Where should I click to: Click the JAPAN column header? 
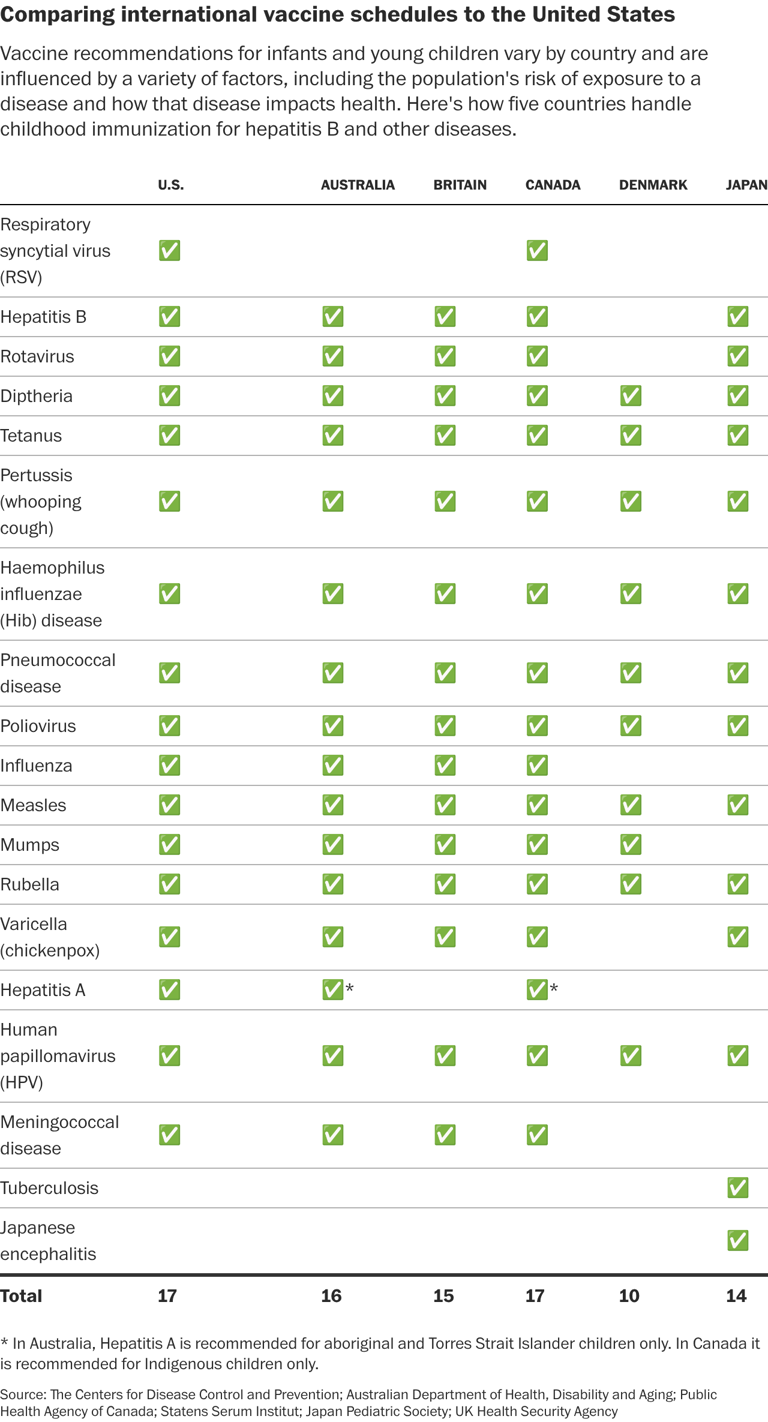click(x=747, y=185)
